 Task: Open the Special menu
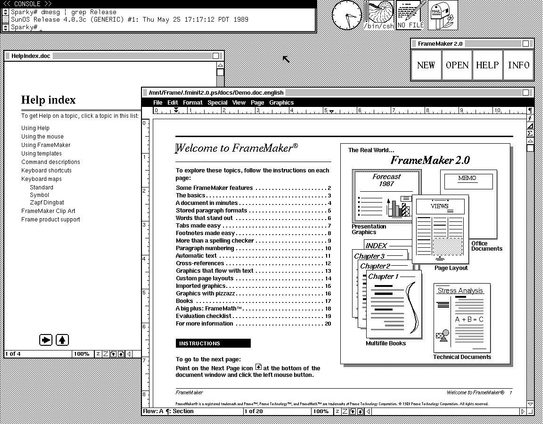tap(217, 103)
